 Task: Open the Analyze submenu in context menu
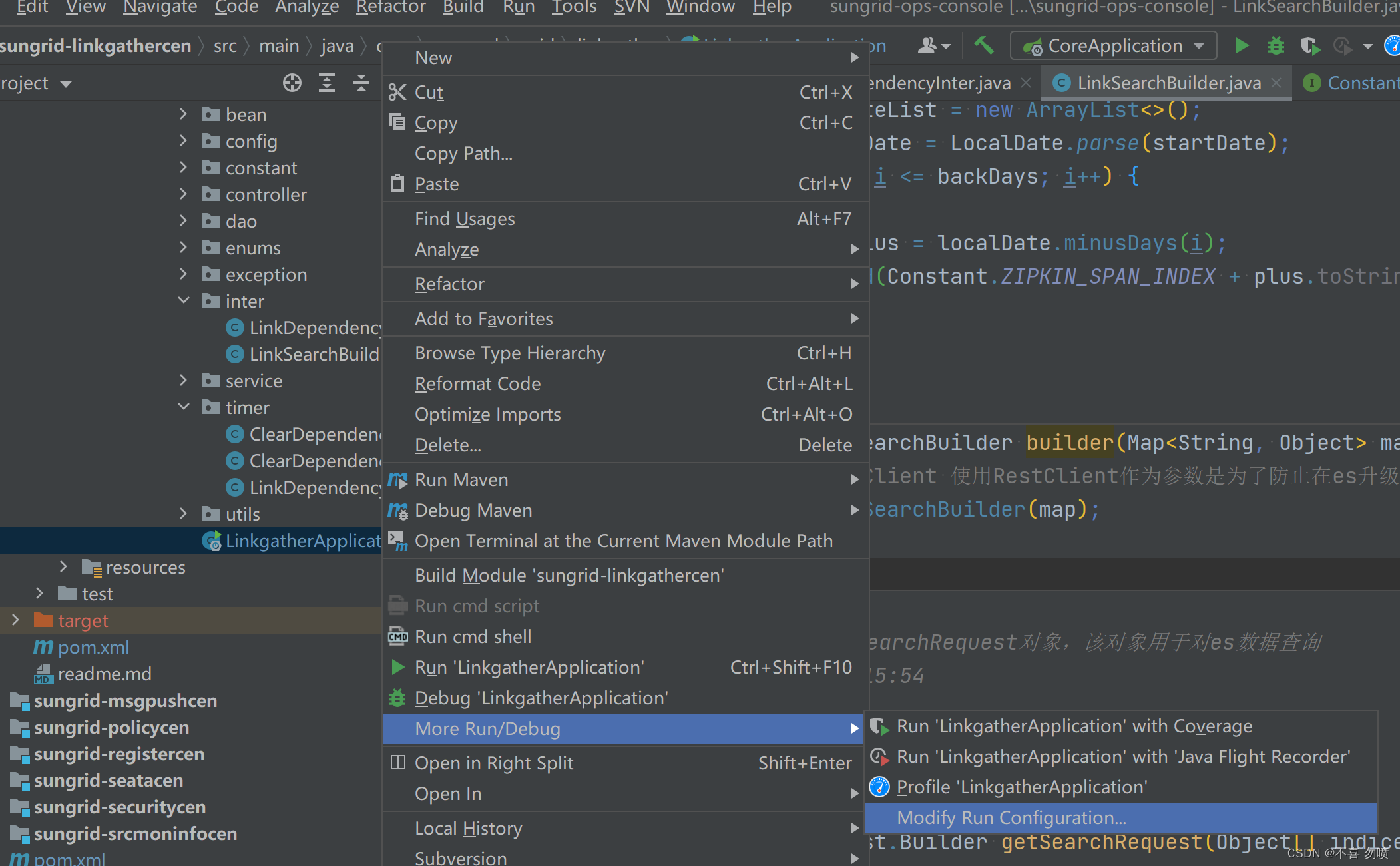626,249
